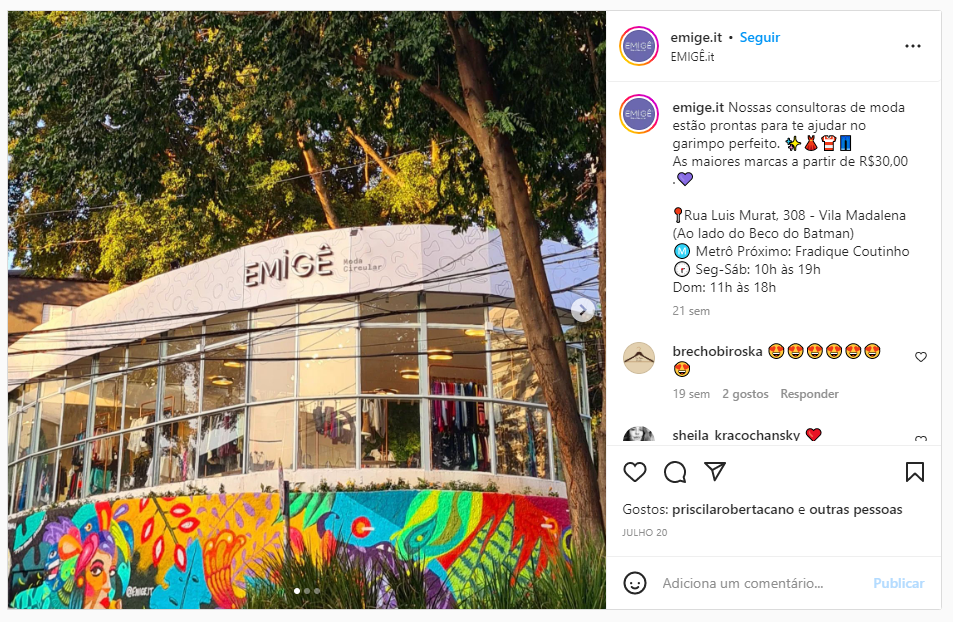This screenshot has height=622, width=953.
Task: Submit the comment with Publicar
Action: [898, 583]
